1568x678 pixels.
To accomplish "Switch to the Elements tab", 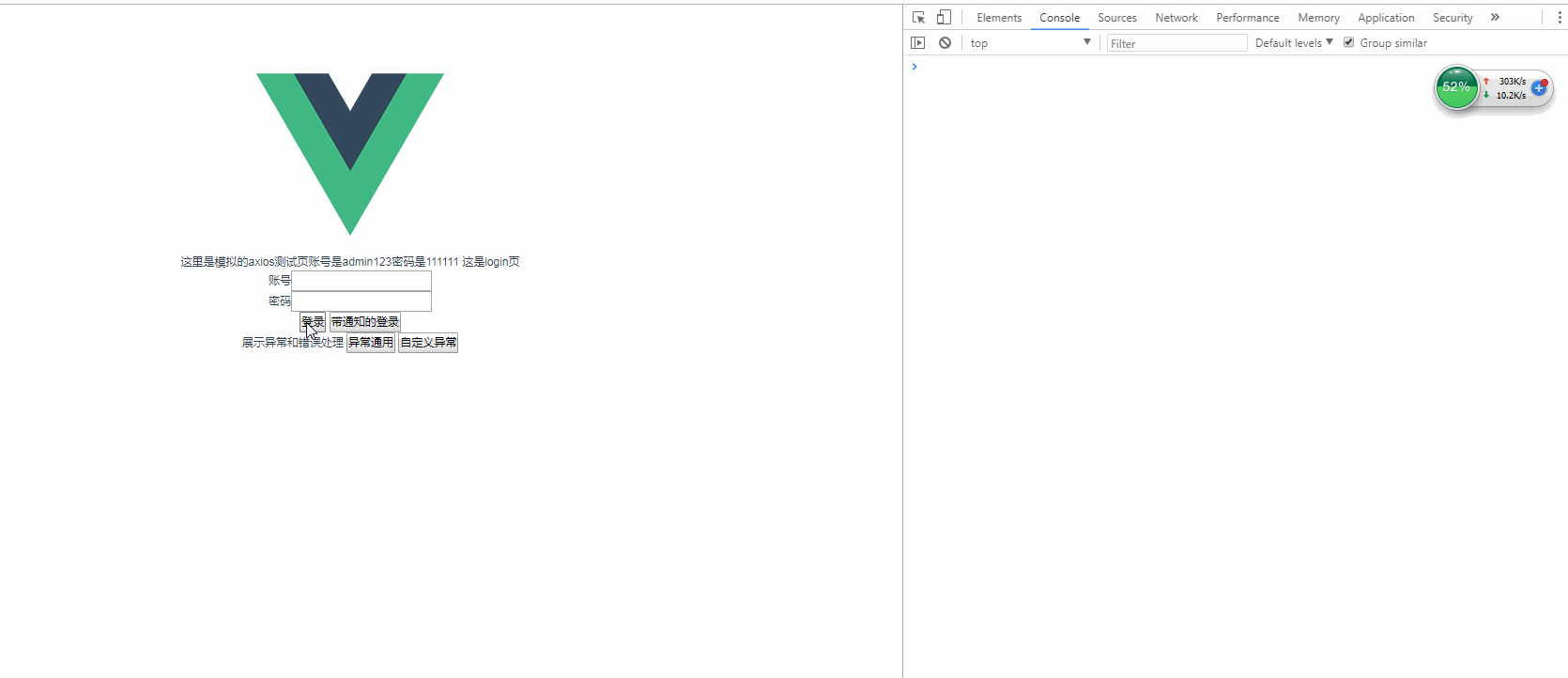I will point(999,18).
